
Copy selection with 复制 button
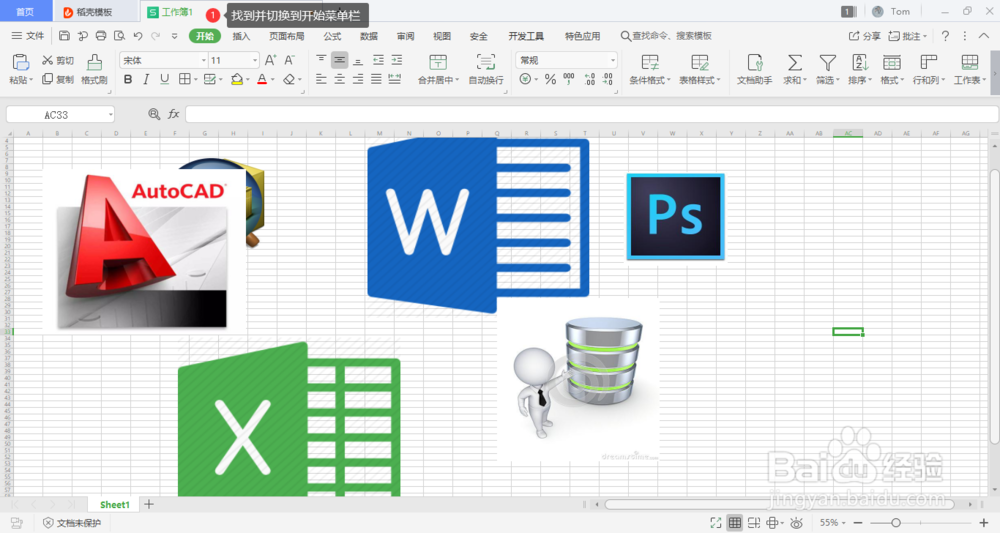click(x=57, y=79)
